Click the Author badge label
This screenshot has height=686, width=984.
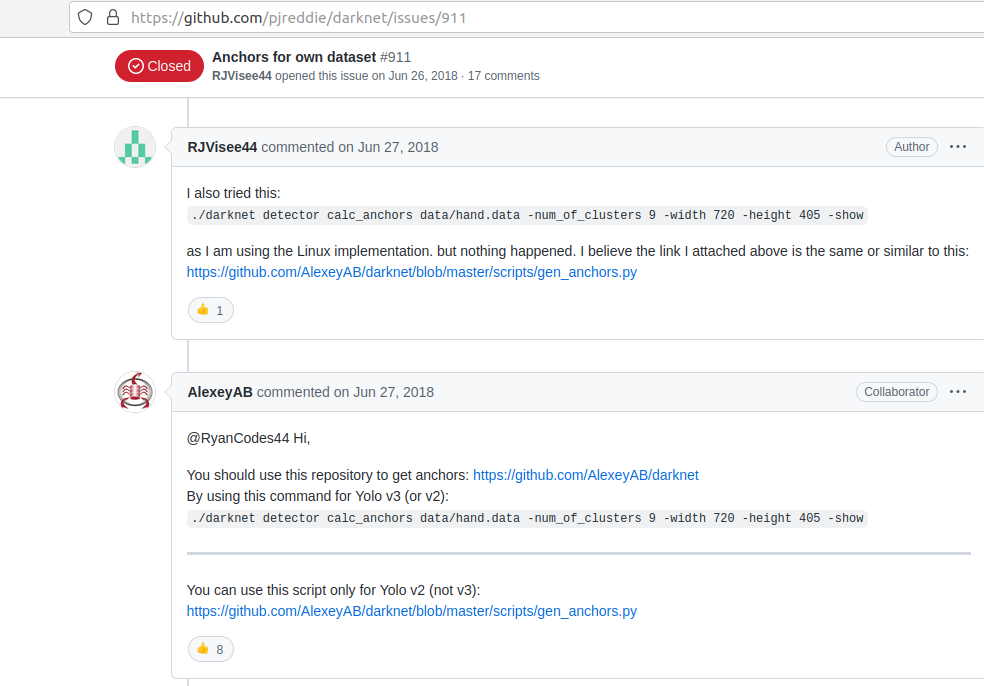[x=912, y=146]
